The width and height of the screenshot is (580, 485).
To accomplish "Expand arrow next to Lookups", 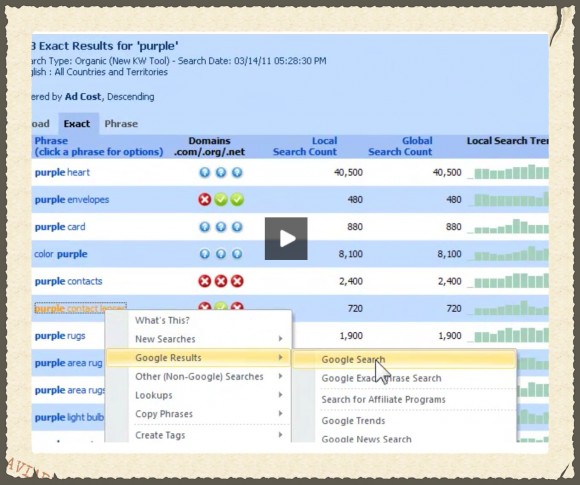I will (280, 395).
